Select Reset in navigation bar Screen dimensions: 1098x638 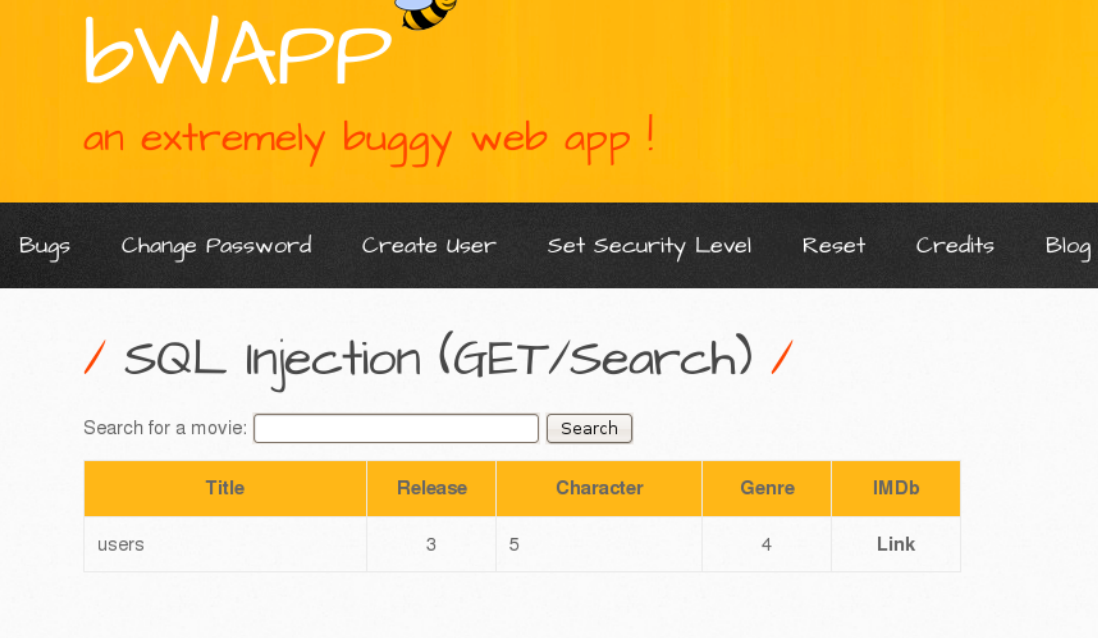coord(833,246)
